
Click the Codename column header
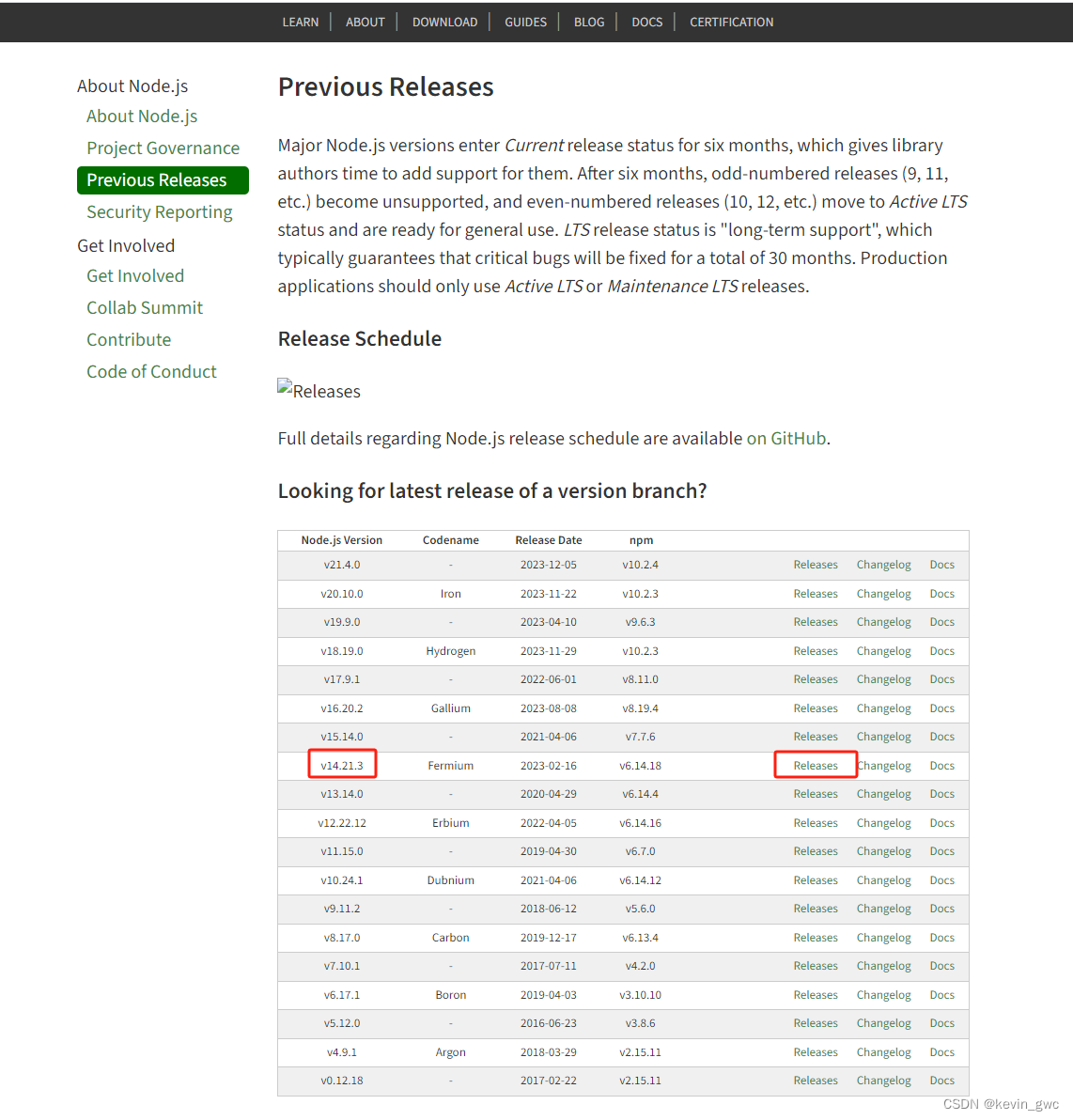(450, 540)
